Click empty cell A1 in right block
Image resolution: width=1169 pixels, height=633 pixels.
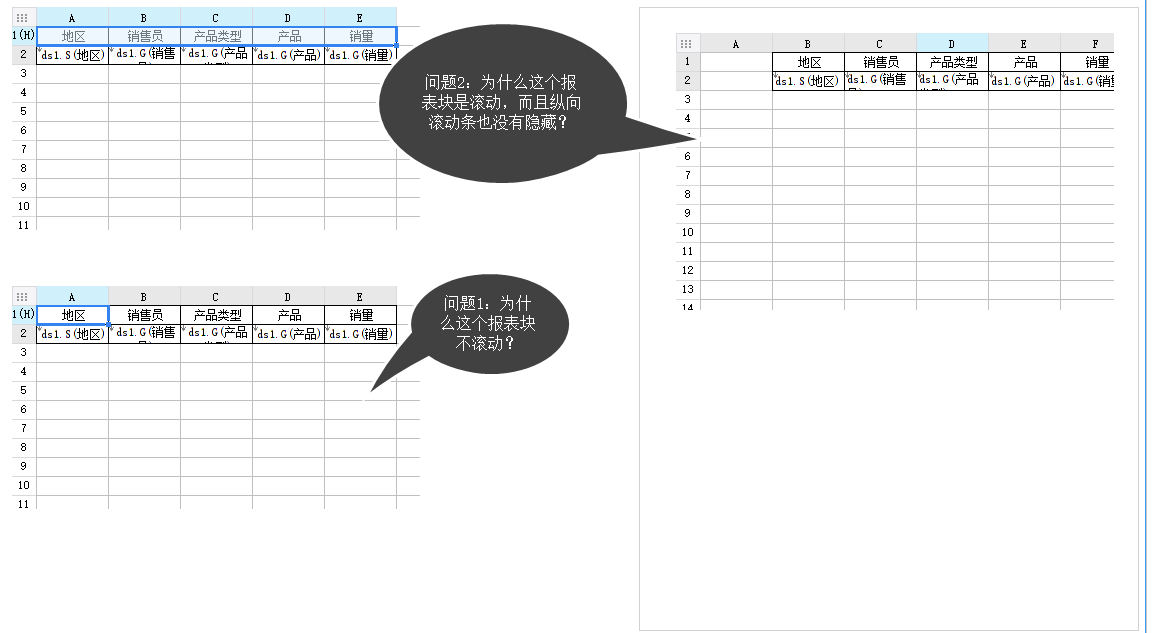pos(736,62)
